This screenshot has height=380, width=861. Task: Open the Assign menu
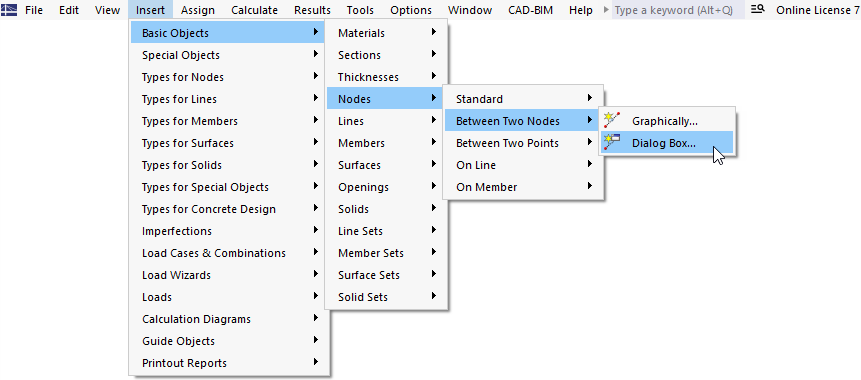tap(198, 10)
